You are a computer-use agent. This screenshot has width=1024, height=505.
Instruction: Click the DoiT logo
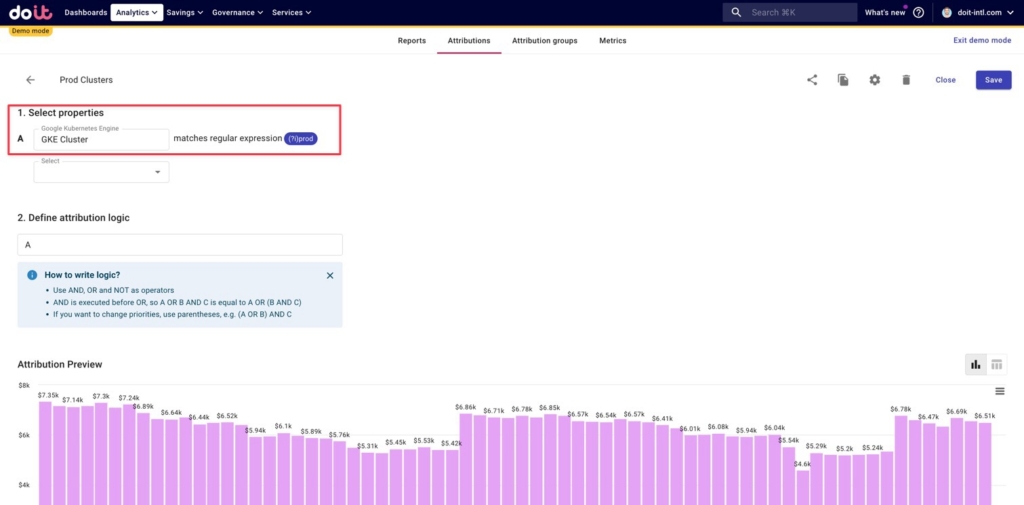(x=31, y=12)
